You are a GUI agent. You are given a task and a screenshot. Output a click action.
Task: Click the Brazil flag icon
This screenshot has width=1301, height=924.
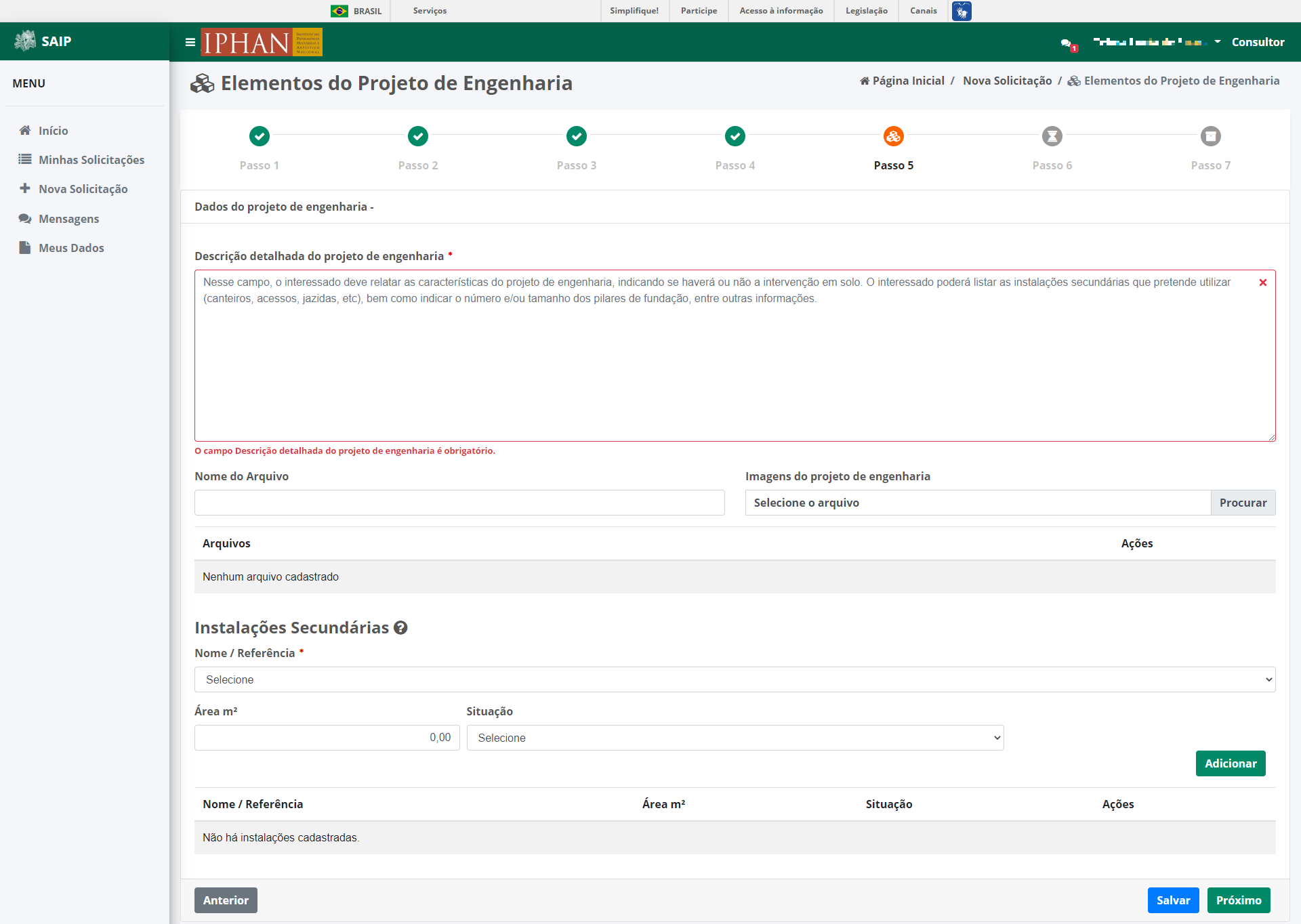[339, 11]
